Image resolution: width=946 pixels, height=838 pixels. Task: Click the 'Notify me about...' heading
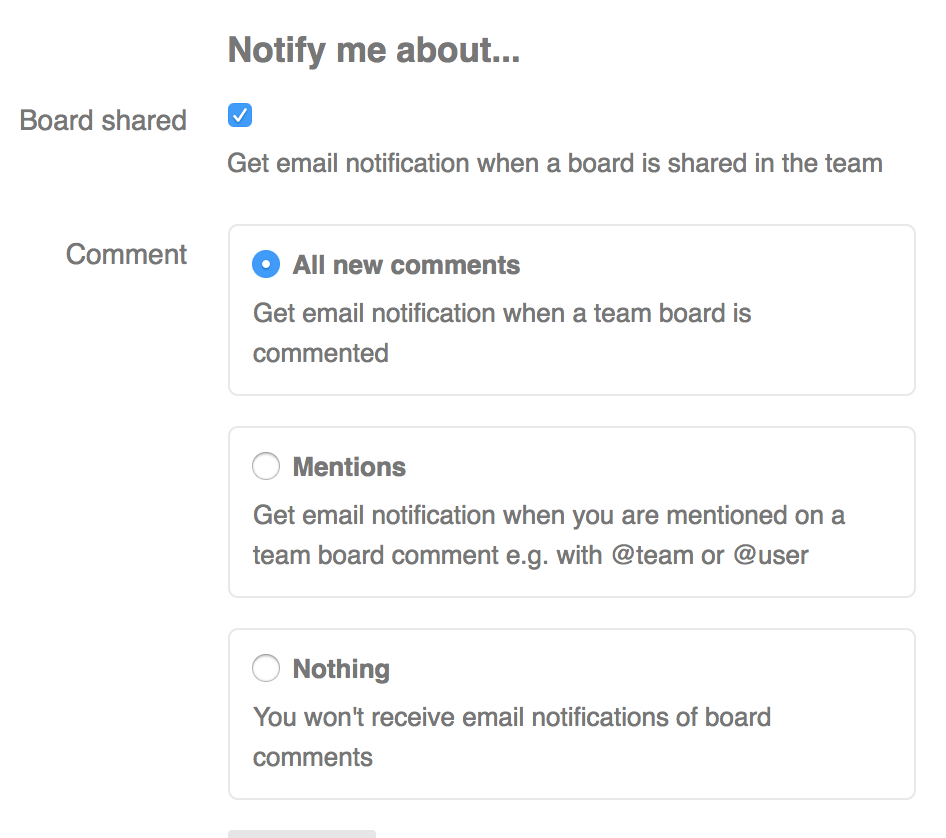tap(373, 49)
